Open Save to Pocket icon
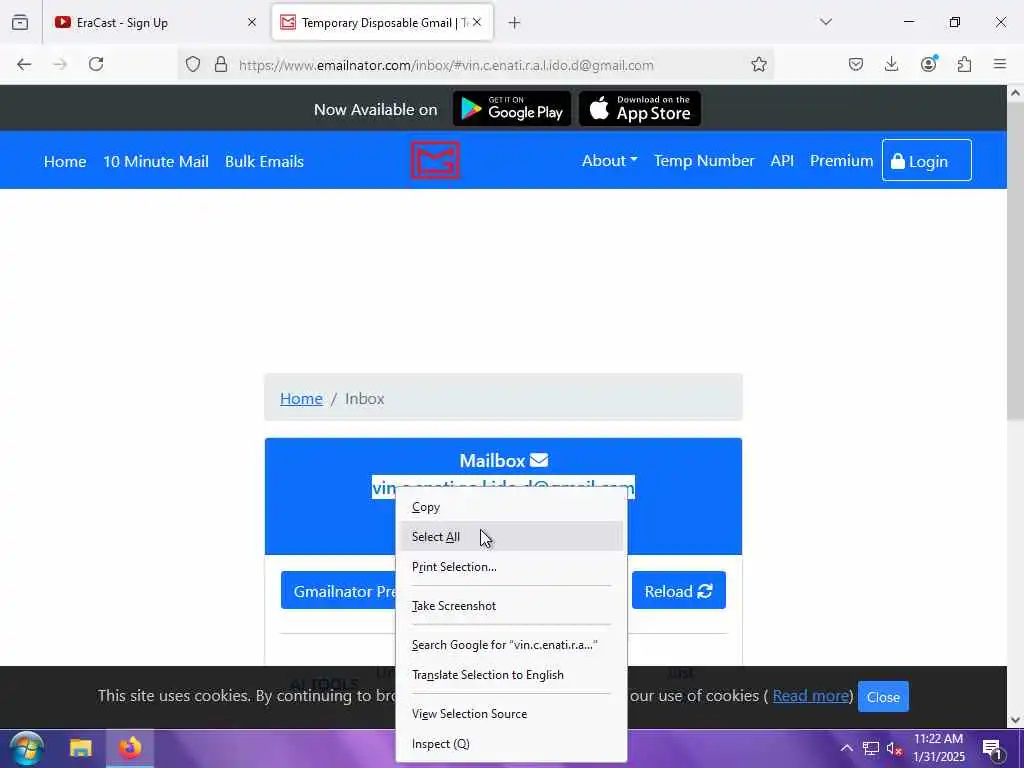The height and width of the screenshot is (768, 1024). [x=856, y=64]
